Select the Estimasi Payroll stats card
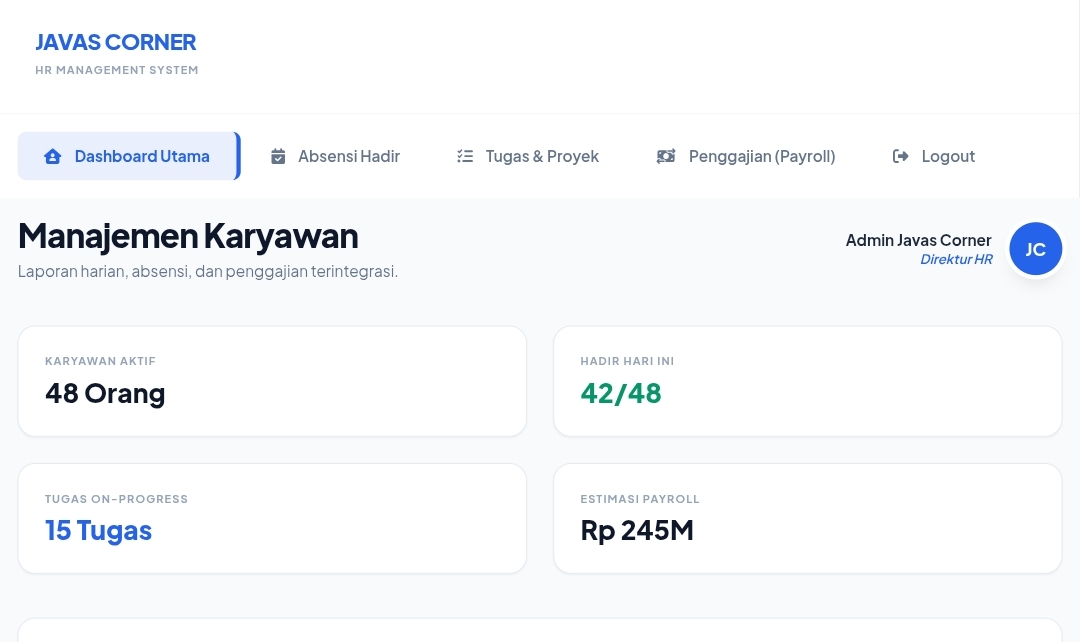The image size is (1080, 642). click(x=807, y=518)
